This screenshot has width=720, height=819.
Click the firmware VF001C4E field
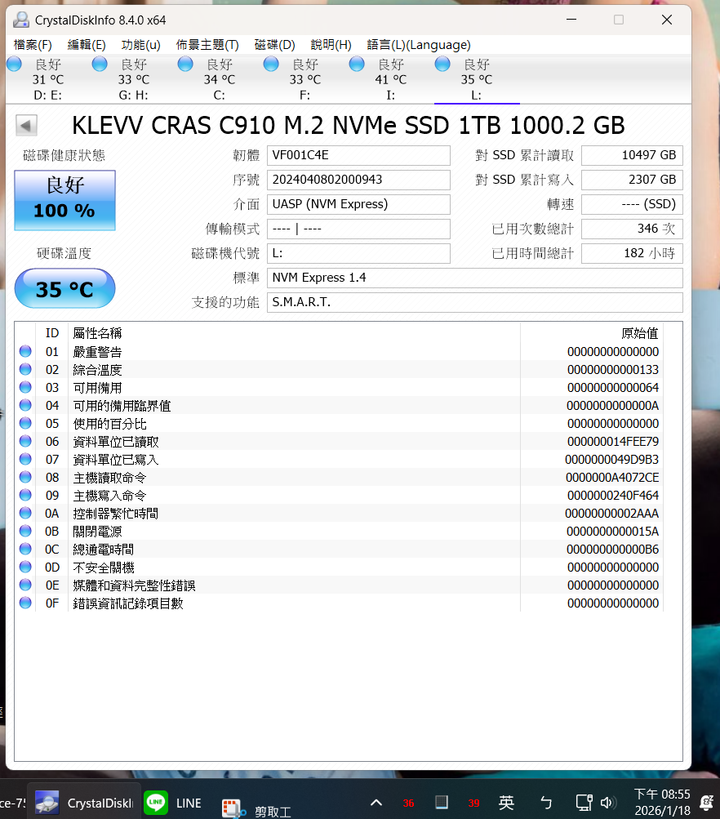click(x=358, y=155)
